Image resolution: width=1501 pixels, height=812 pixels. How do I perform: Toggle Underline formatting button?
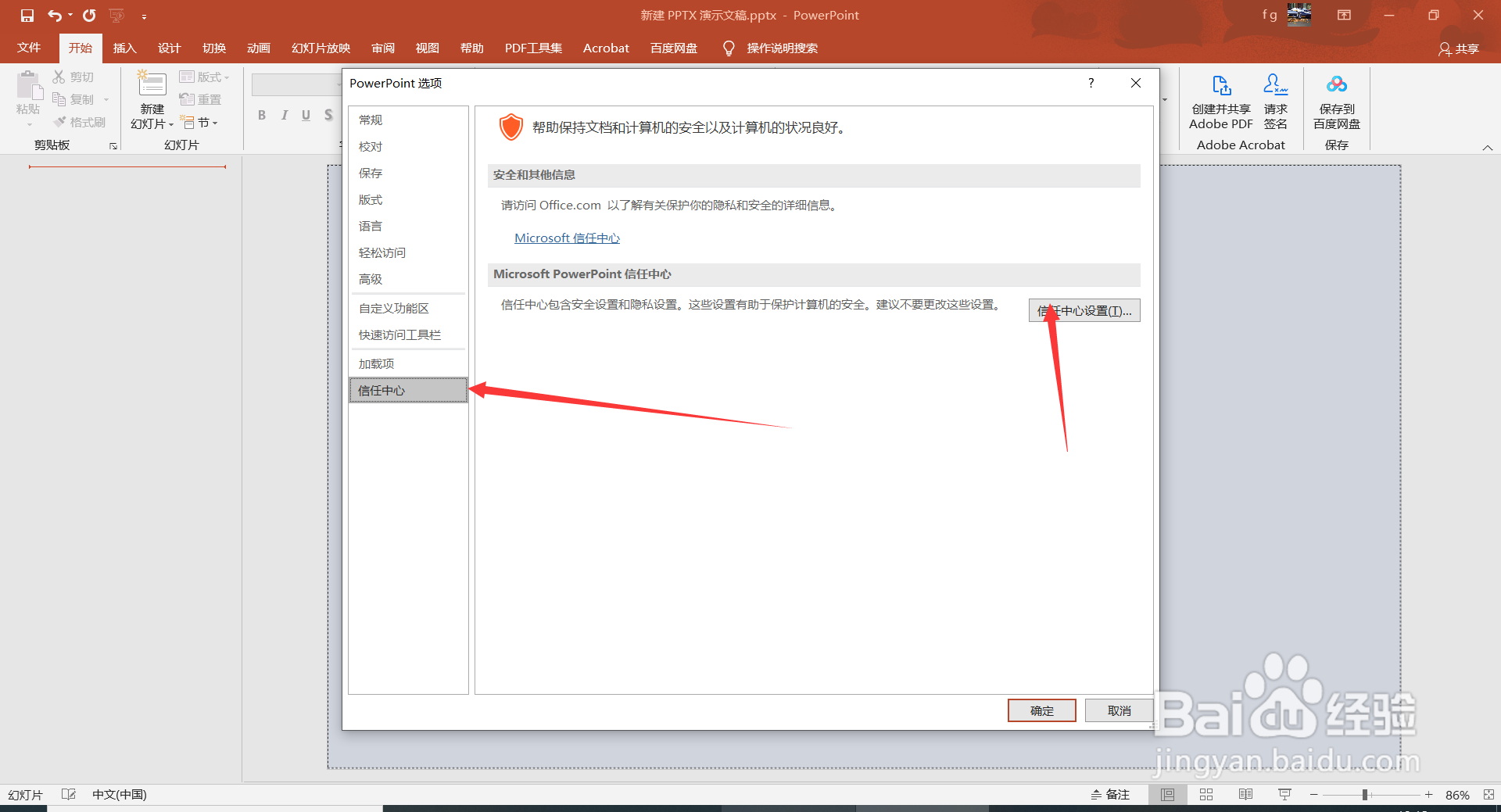pyautogui.click(x=306, y=116)
